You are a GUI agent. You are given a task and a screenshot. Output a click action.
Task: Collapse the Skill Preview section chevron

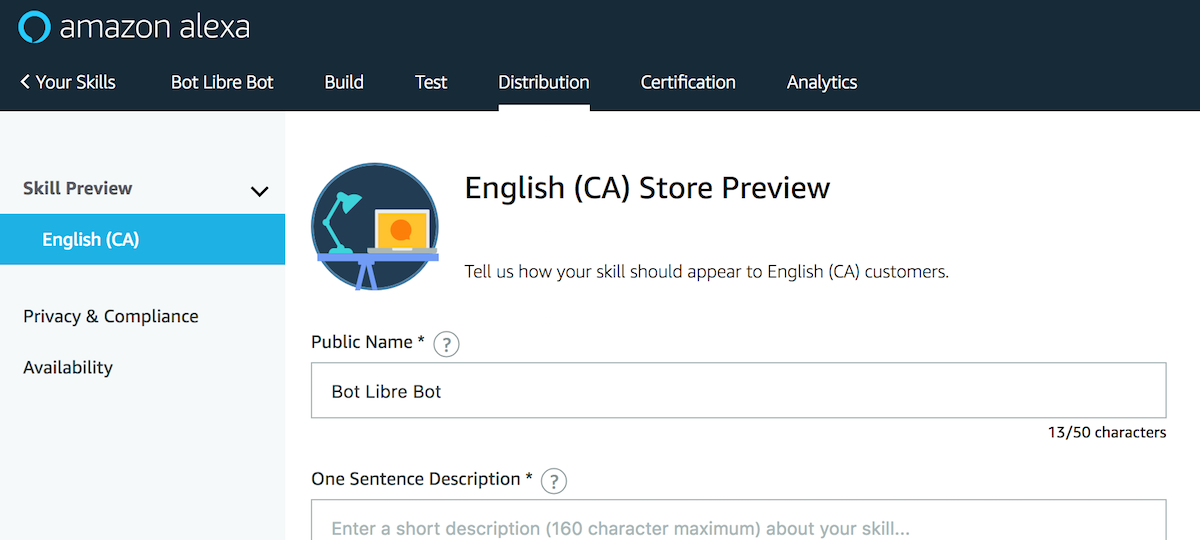coord(259,190)
